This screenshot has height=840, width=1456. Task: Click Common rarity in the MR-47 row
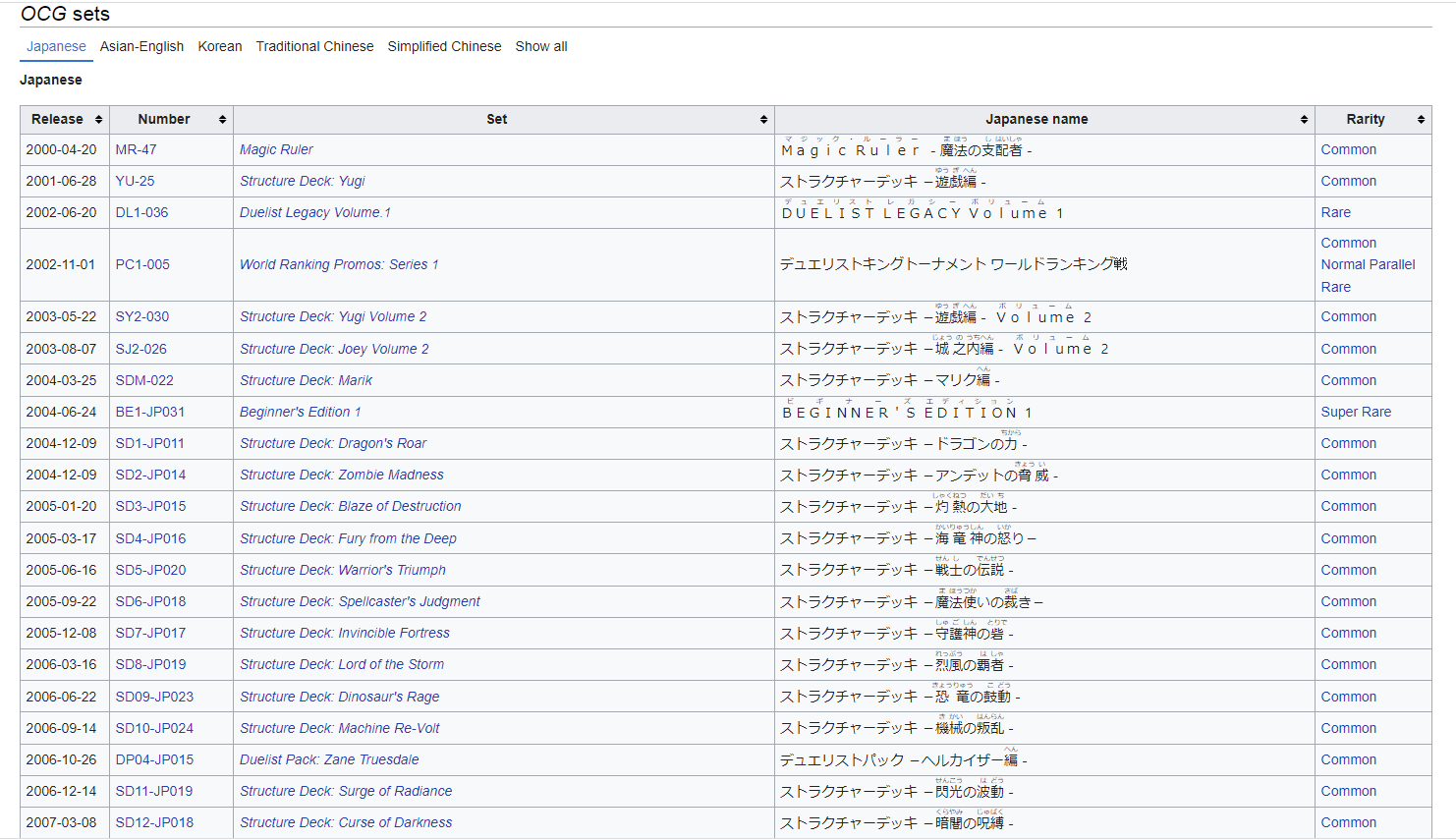1349,149
